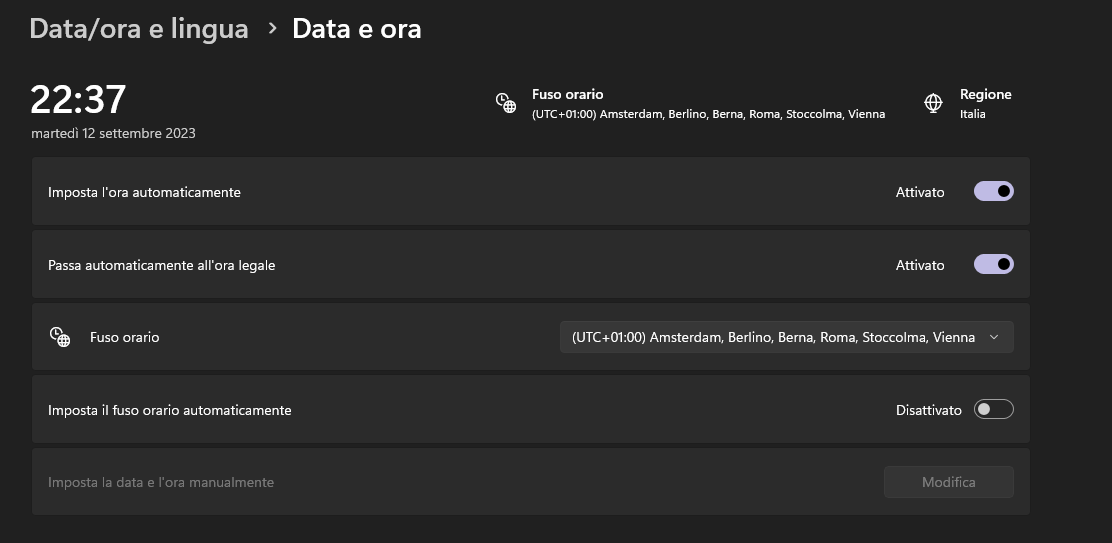The width and height of the screenshot is (1112, 543).
Task: Turn off Passa automaticamente all'ora legale switch
Action: coord(993,264)
